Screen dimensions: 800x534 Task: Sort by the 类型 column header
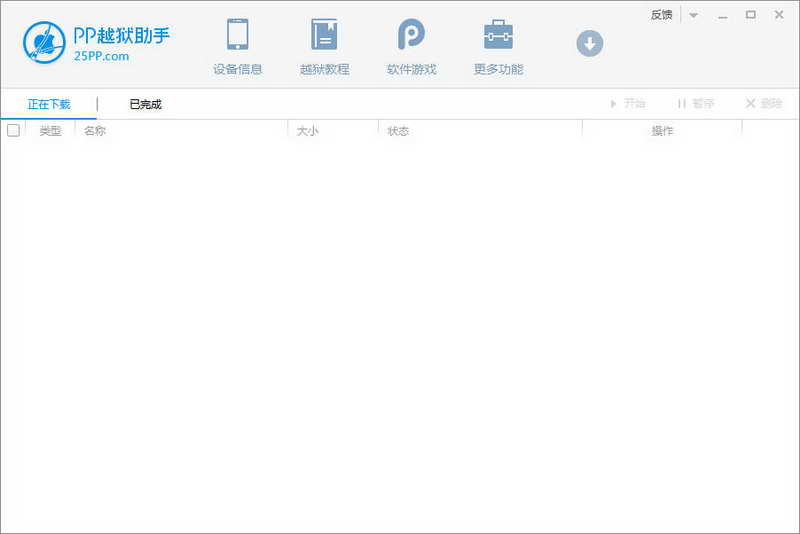click(51, 131)
